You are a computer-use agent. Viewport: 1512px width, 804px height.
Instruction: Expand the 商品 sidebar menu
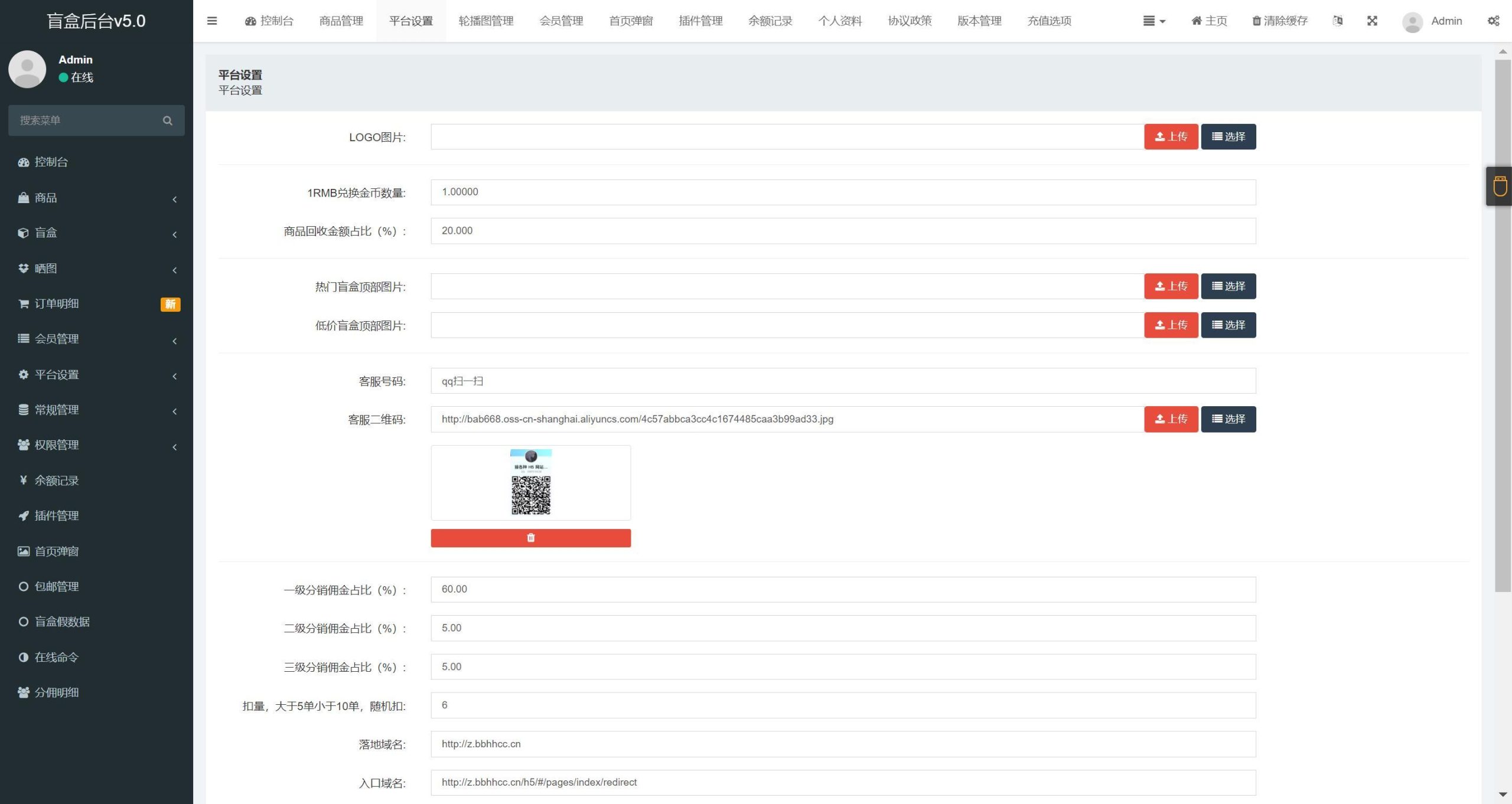coord(96,197)
